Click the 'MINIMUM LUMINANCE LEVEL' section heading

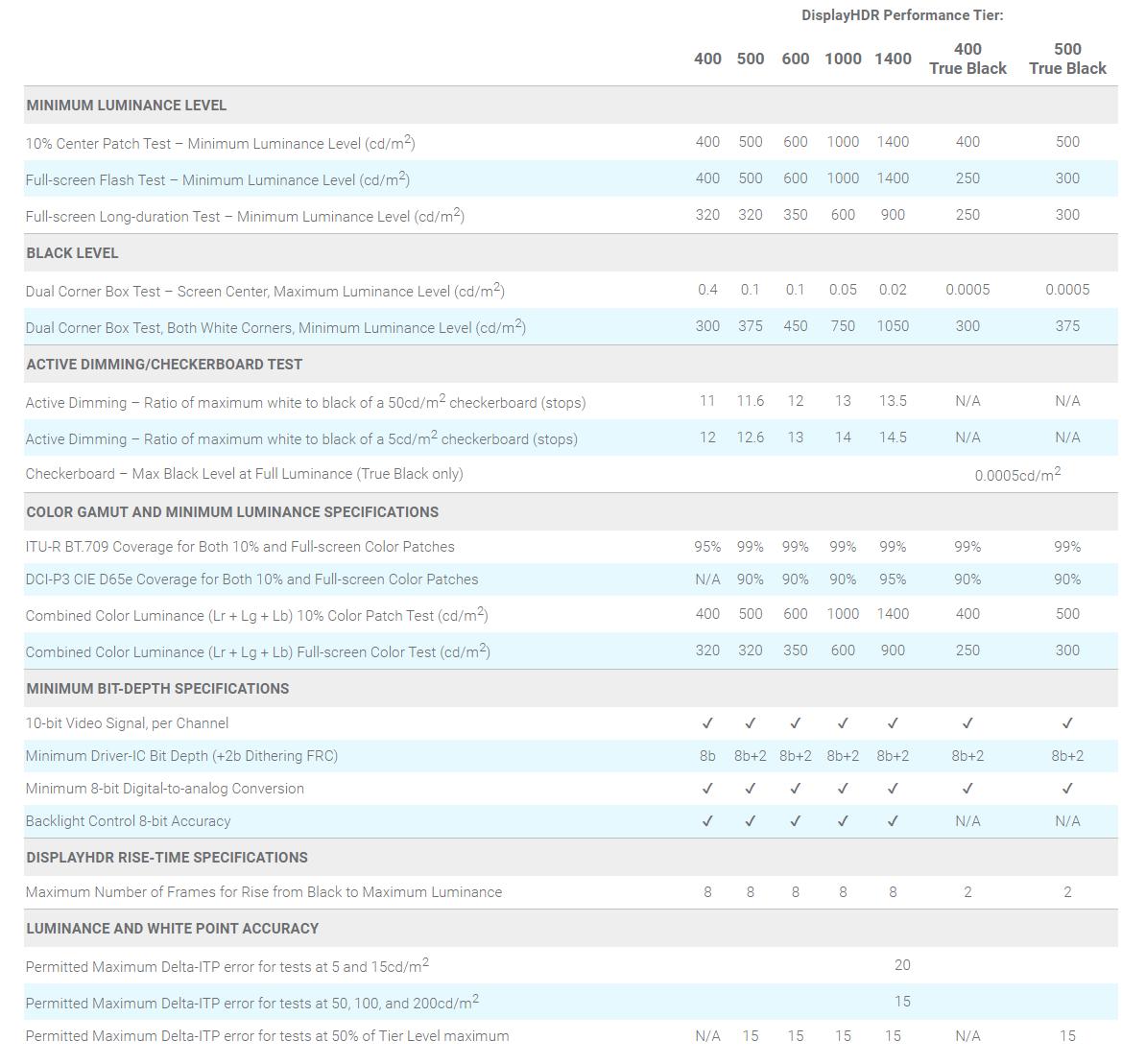click(x=127, y=106)
